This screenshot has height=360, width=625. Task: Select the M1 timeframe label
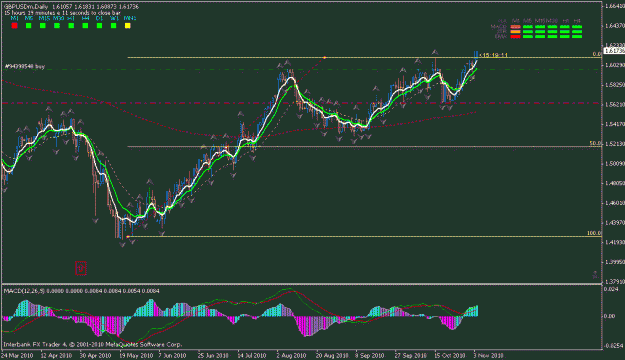click(14, 18)
